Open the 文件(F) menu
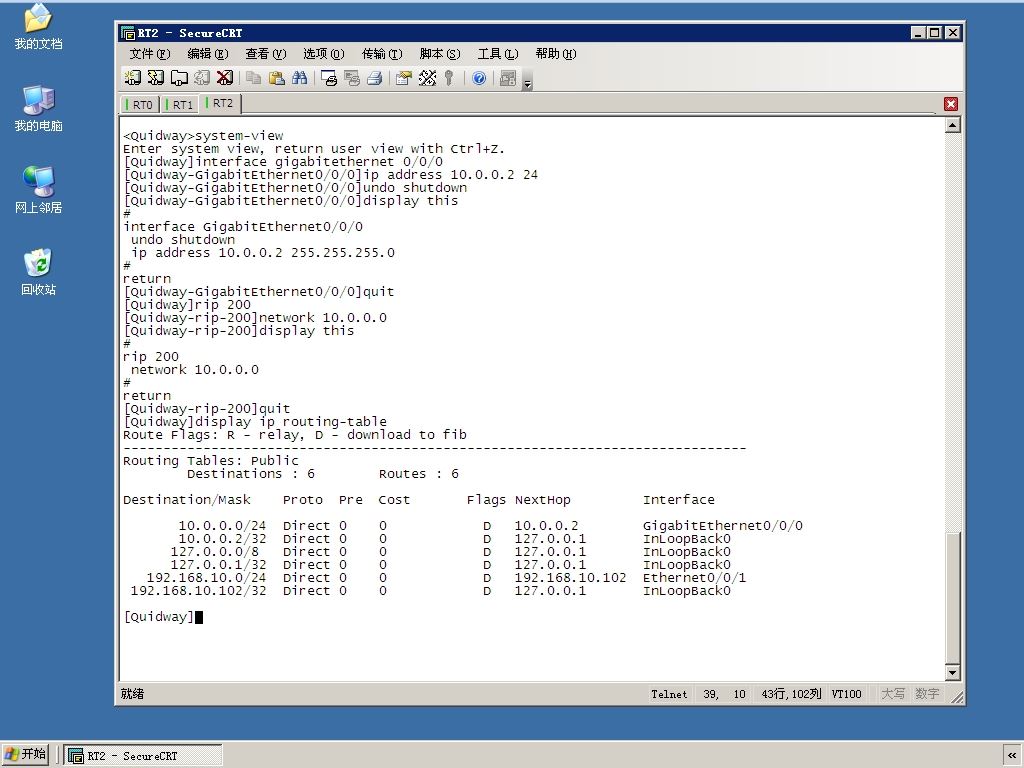 click(150, 54)
